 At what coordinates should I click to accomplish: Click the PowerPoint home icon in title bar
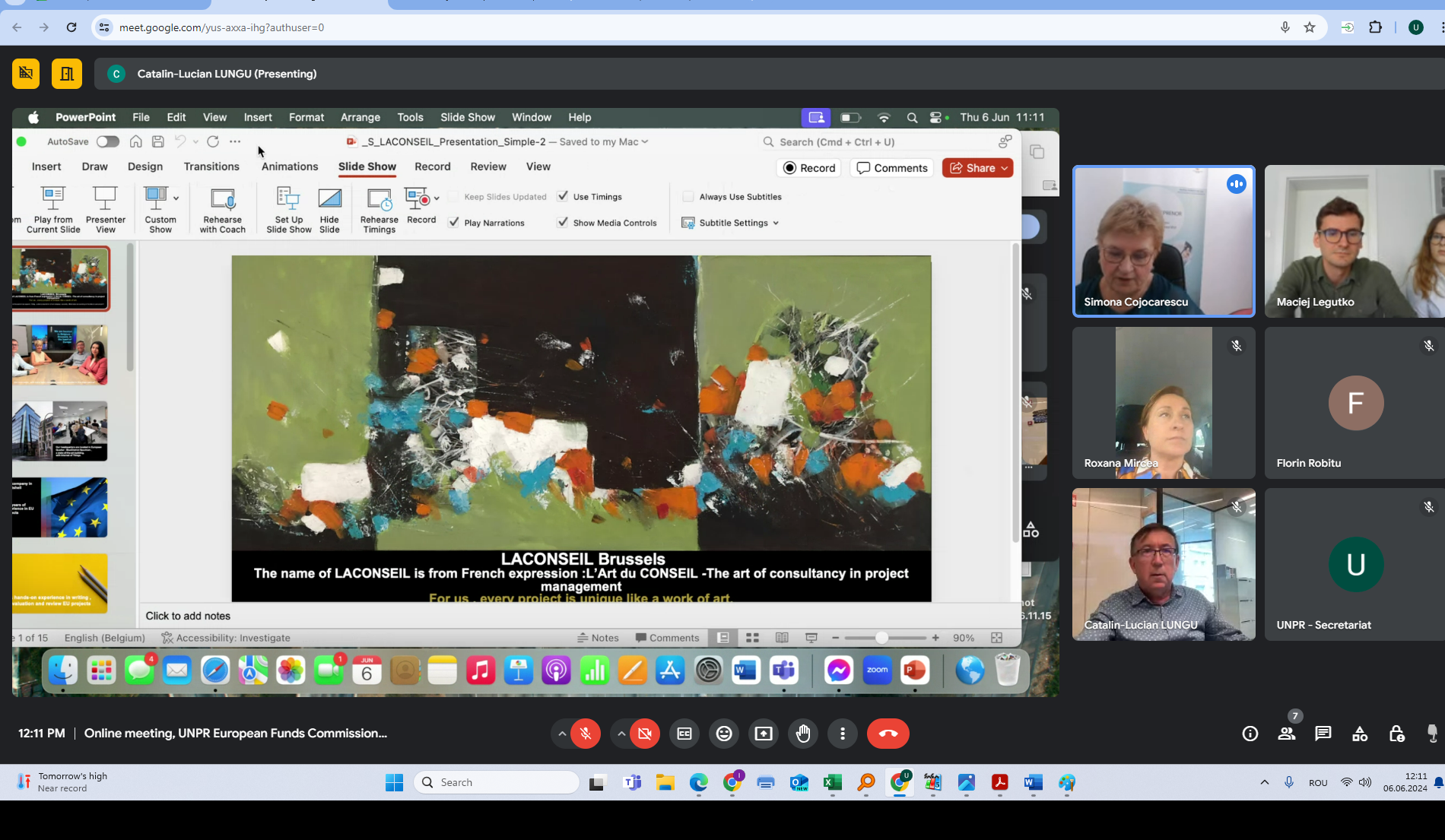pyautogui.click(x=135, y=141)
